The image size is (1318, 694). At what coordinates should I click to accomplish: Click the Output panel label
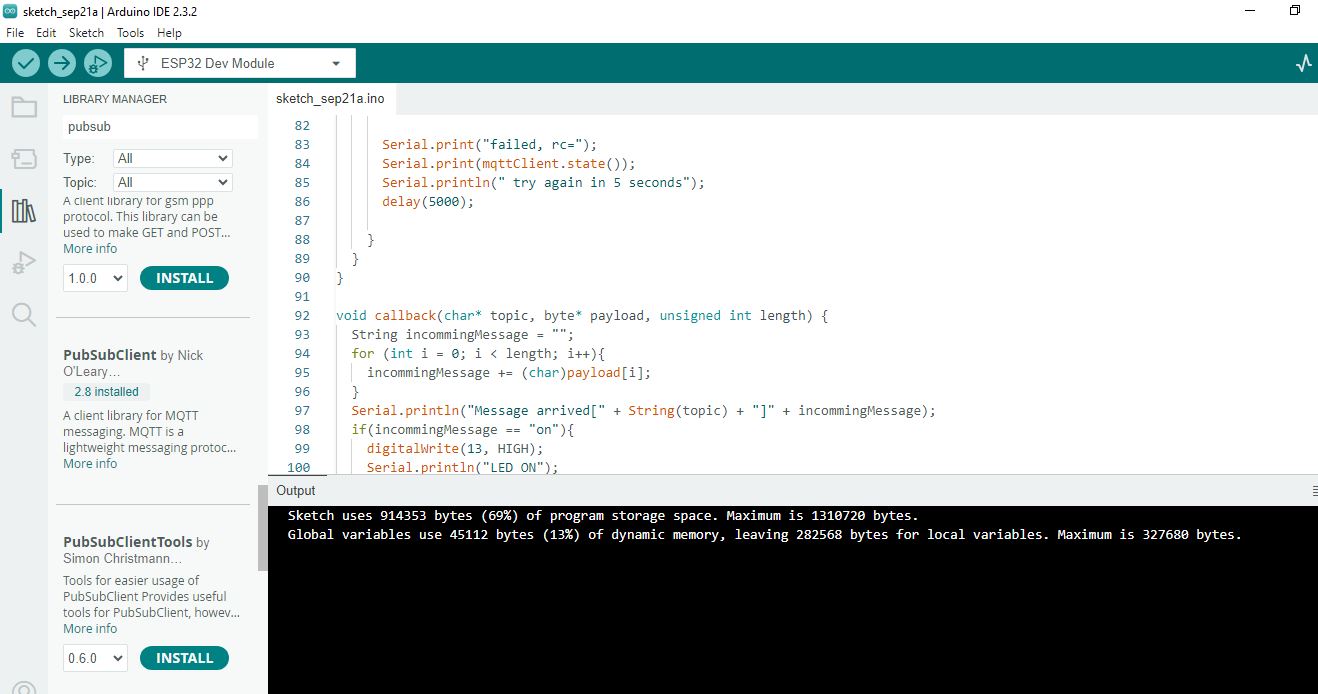pyautogui.click(x=296, y=490)
